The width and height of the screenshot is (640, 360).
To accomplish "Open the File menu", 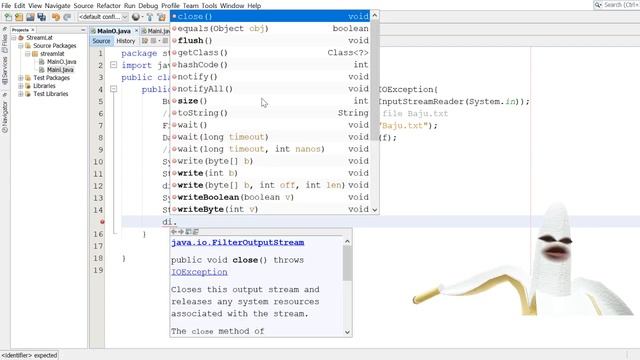I will tap(6, 6).
